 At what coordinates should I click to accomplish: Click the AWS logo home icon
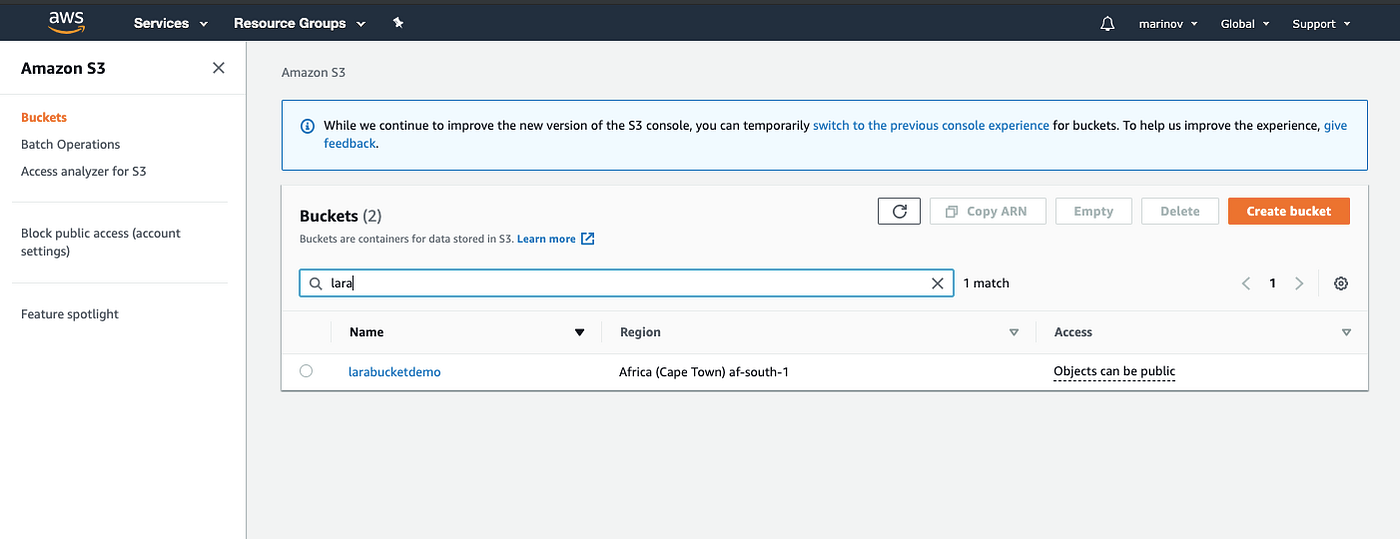[65, 22]
